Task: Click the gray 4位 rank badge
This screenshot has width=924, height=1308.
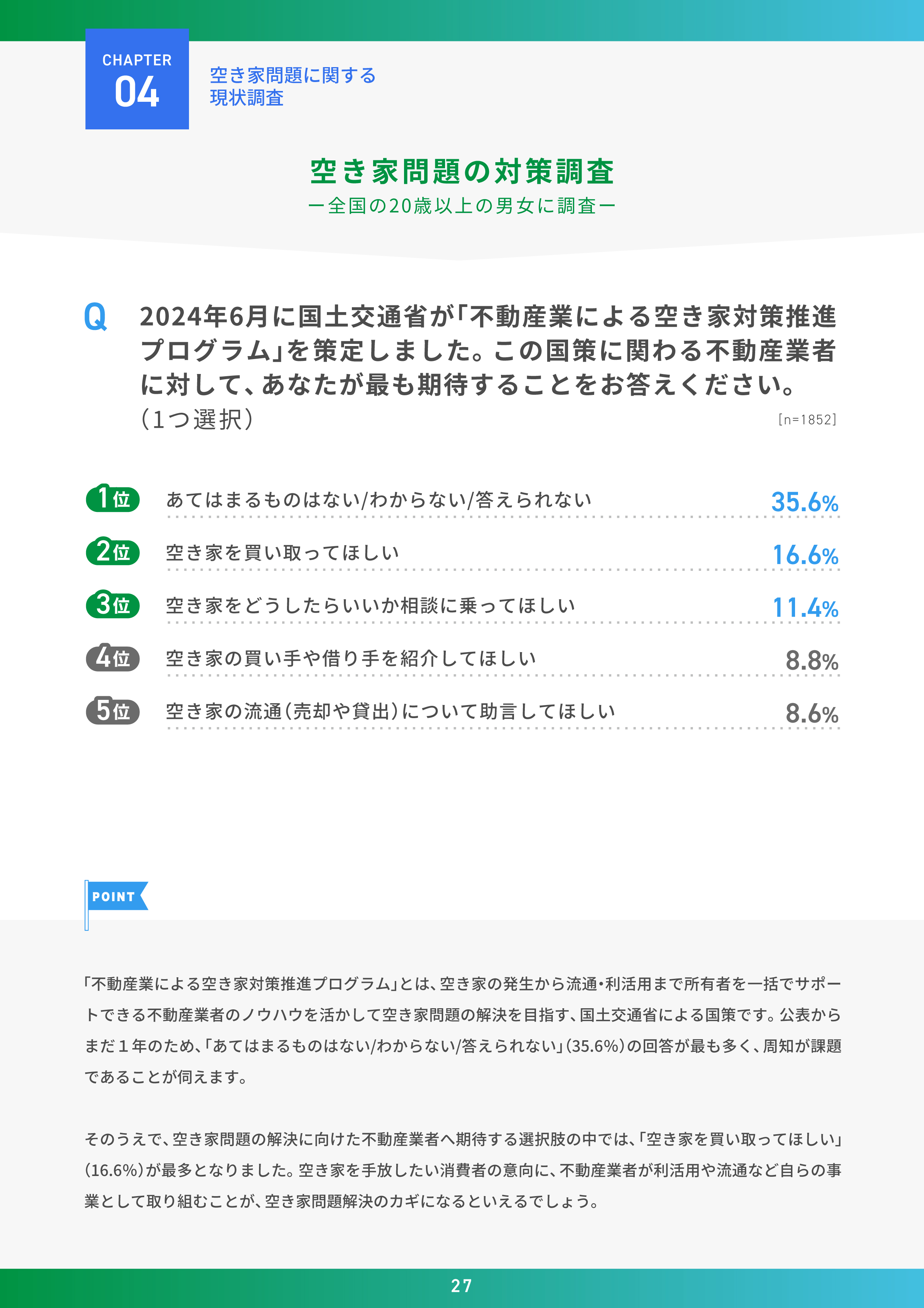Action: [113, 658]
